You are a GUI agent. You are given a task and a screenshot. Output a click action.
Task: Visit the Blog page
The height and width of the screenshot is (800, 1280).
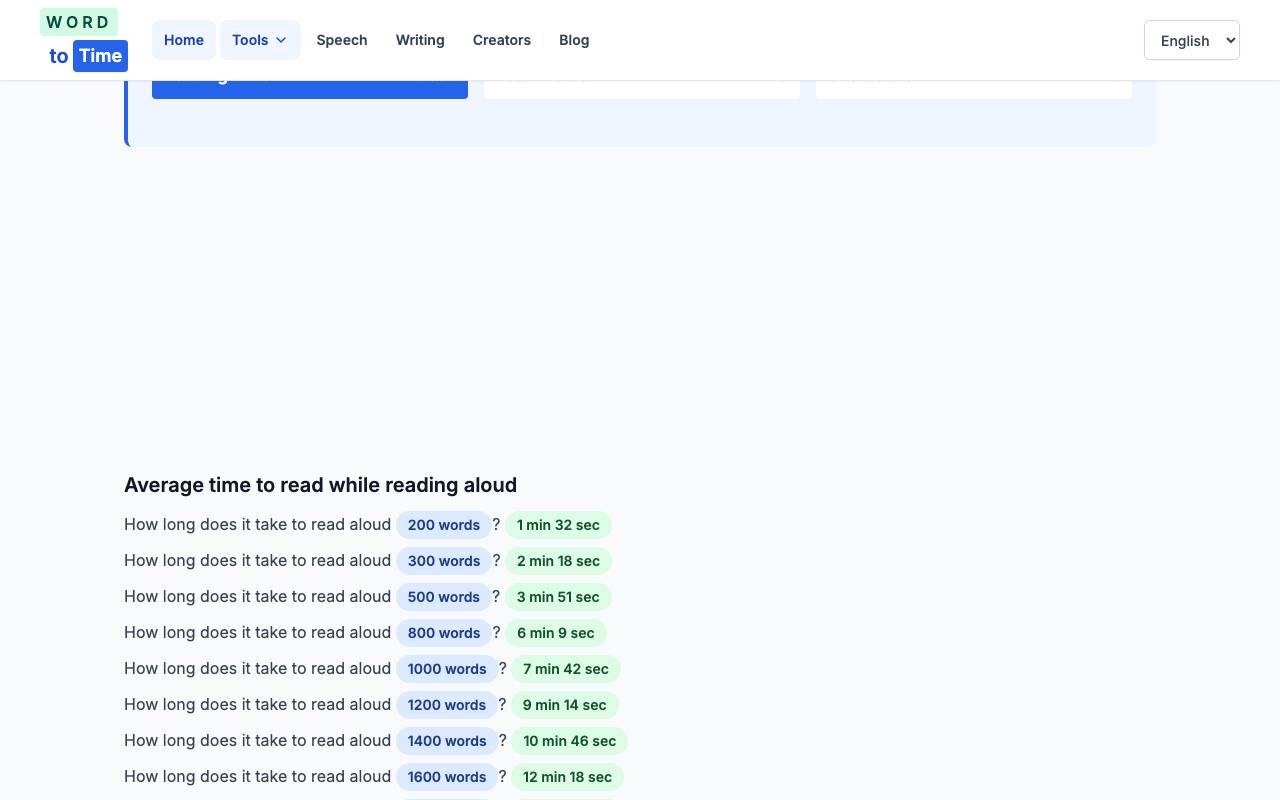tap(574, 40)
